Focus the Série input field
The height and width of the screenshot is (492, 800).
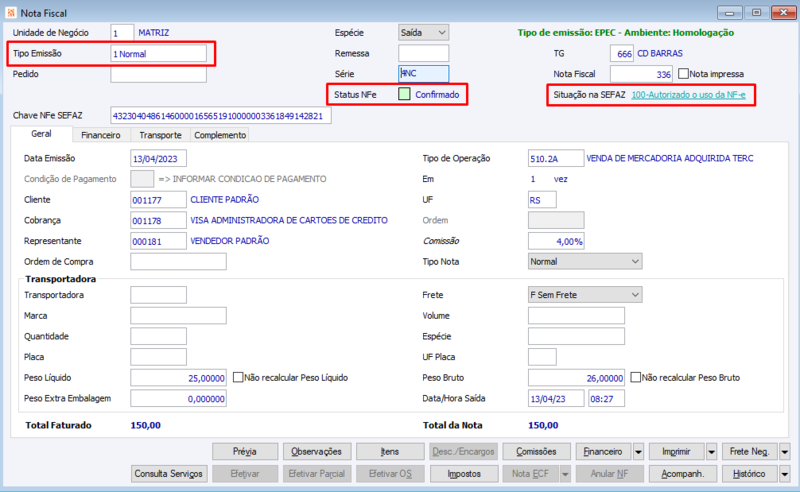[x=423, y=73]
